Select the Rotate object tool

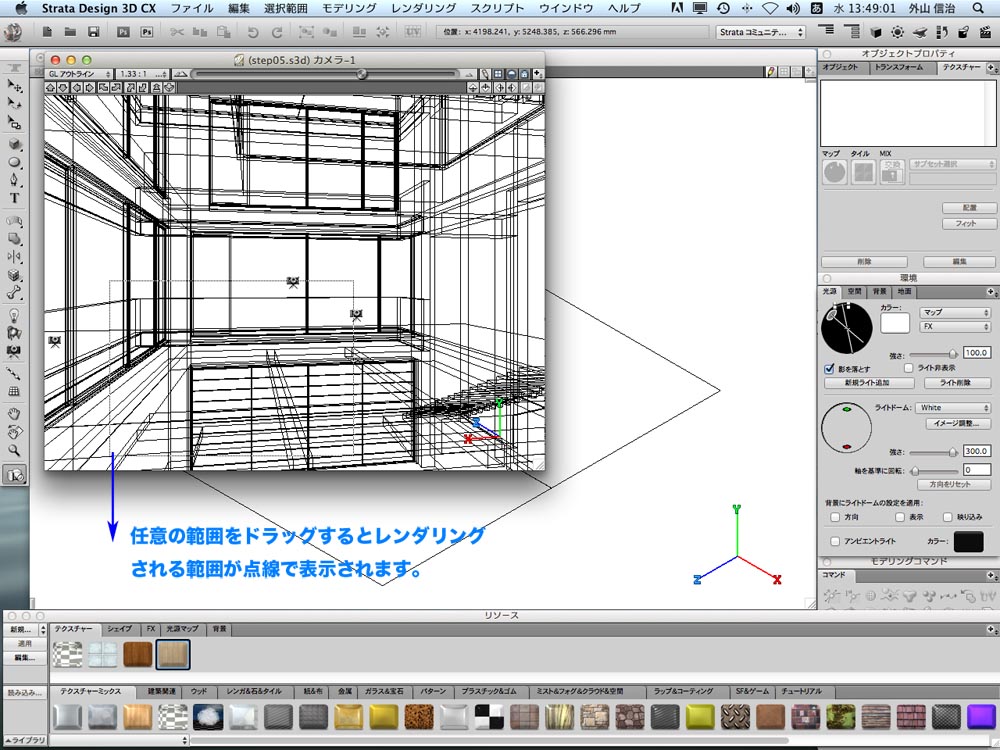coord(14,103)
